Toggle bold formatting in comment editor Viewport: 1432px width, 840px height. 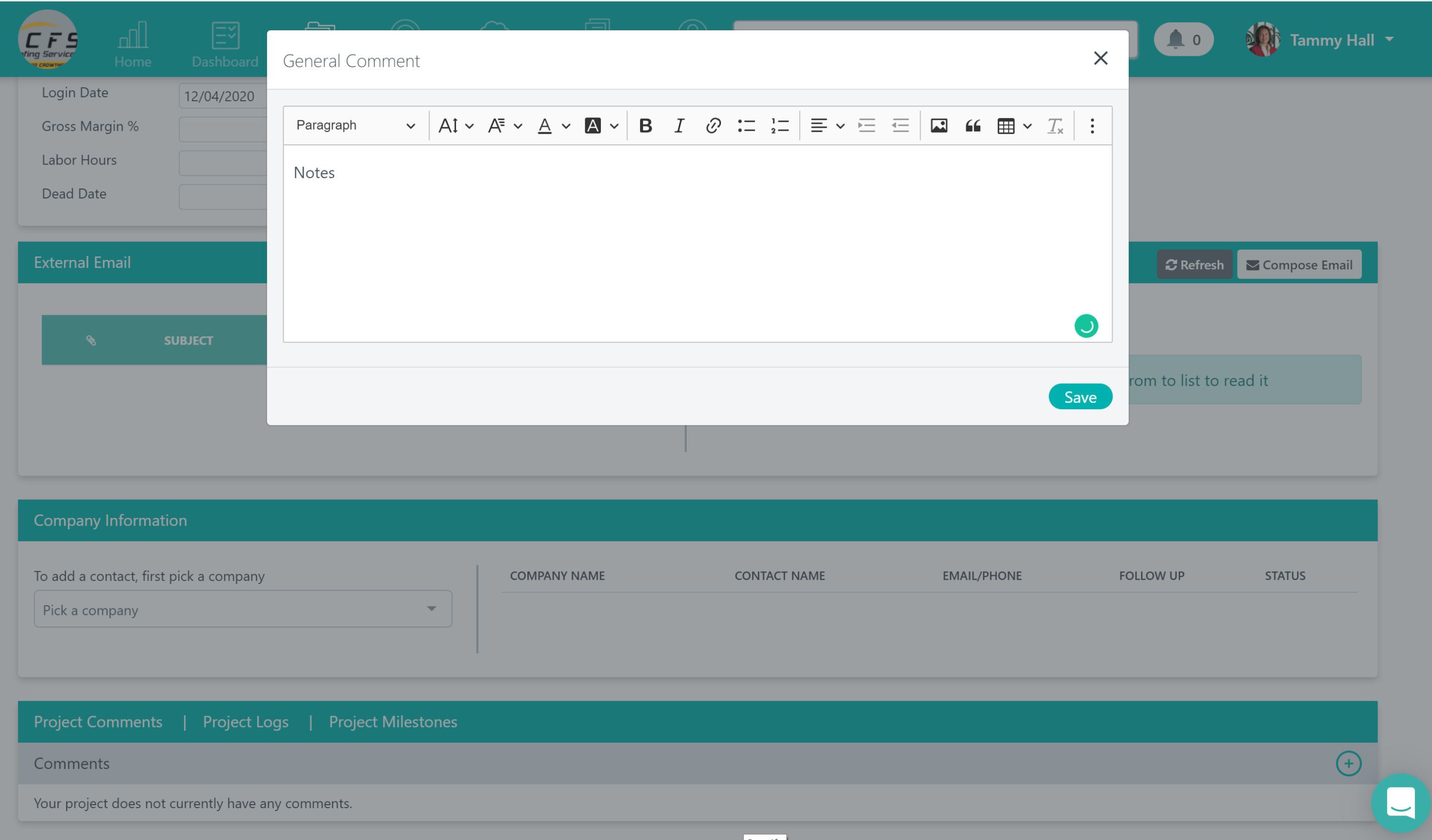pyautogui.click(x=645, y=125)
